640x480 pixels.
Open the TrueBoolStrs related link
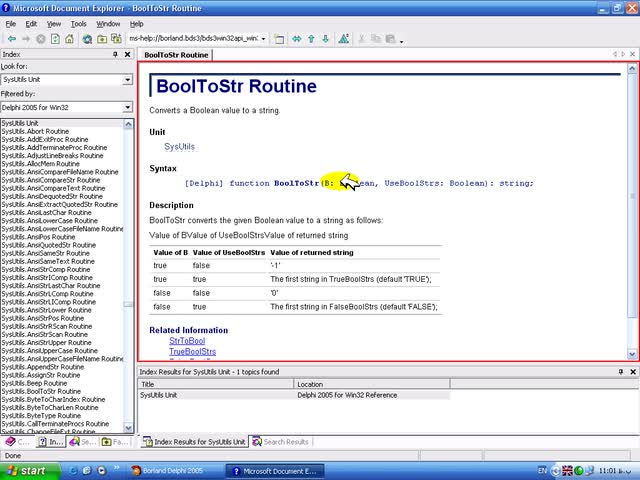[x=192, y=351]
